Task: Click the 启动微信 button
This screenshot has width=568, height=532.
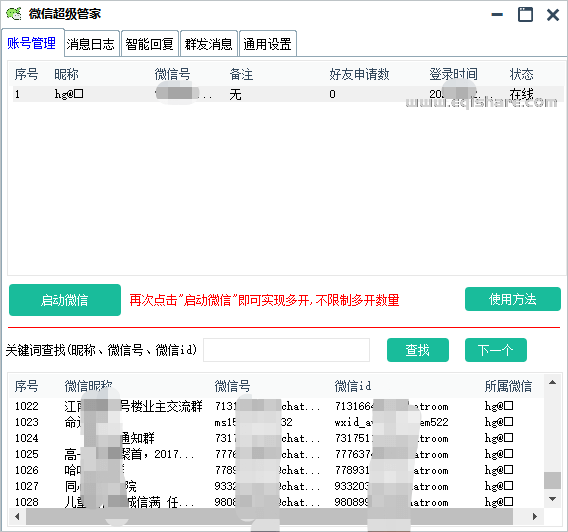Action: pos(65,300)
